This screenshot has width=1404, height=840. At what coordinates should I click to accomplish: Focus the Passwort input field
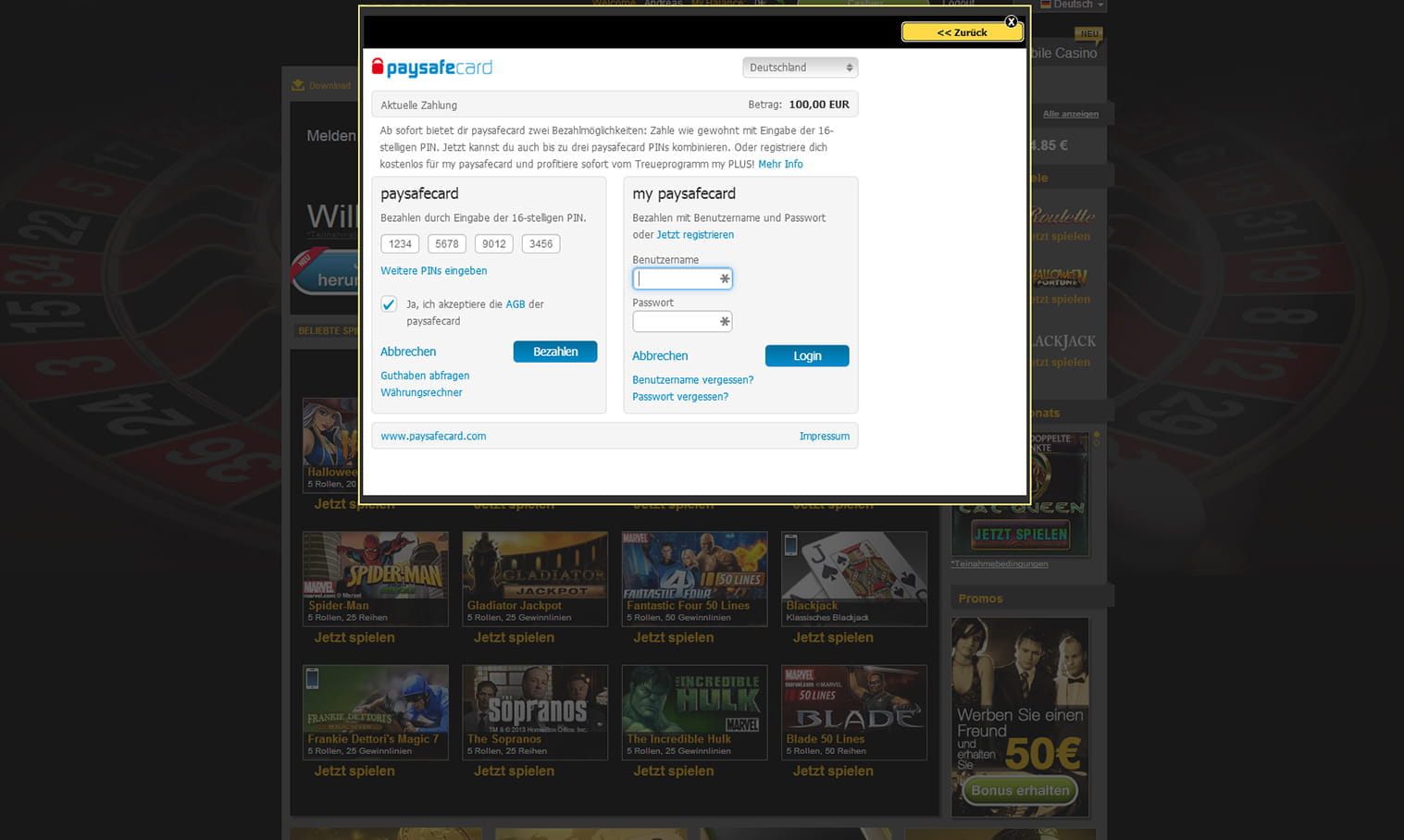click(682, 322)
